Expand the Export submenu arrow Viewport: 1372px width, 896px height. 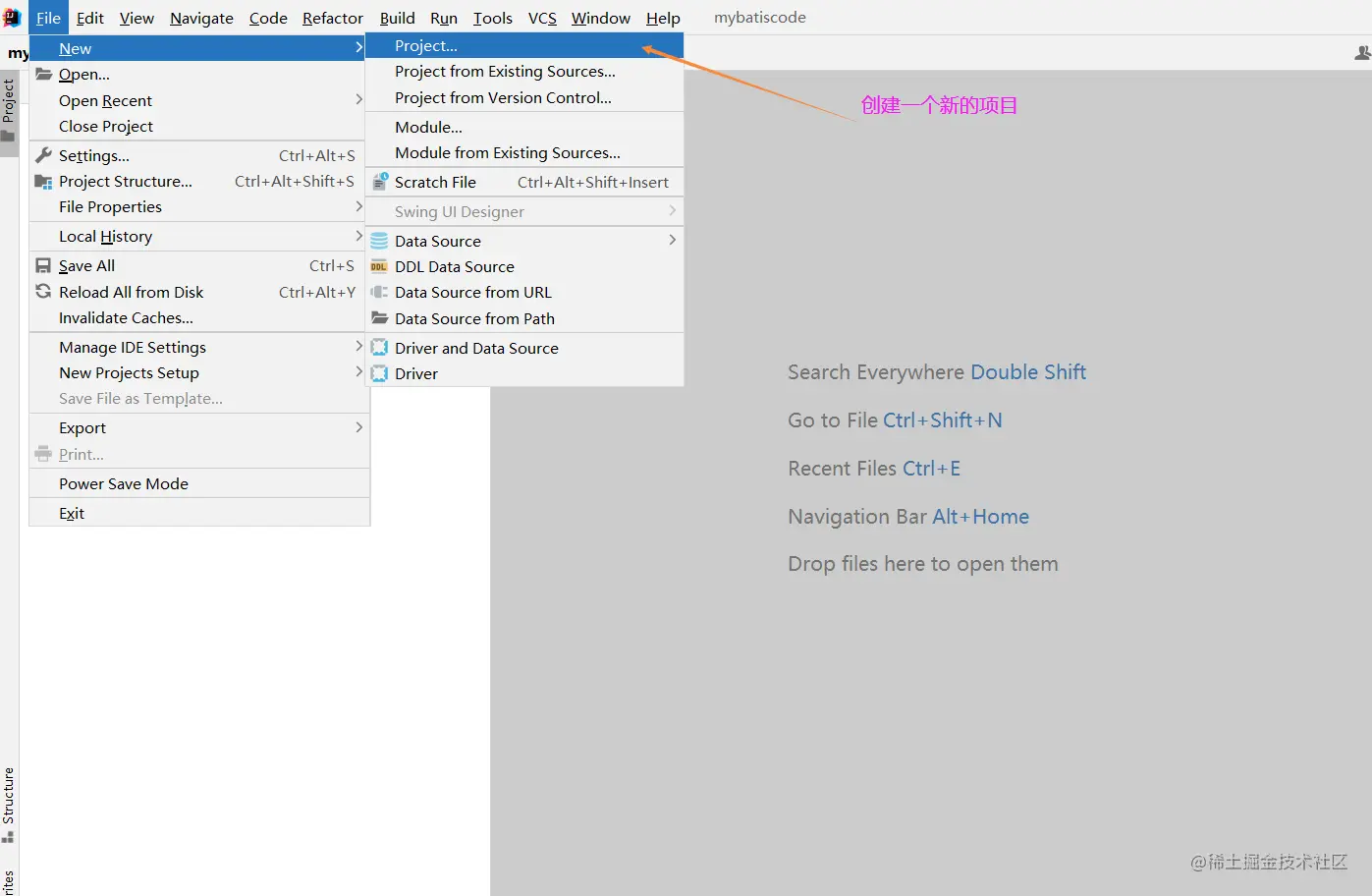(x=358, y=427)
